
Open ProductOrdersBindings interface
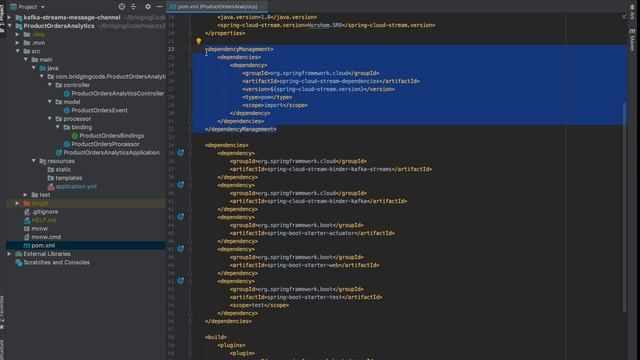pos(111,136)
